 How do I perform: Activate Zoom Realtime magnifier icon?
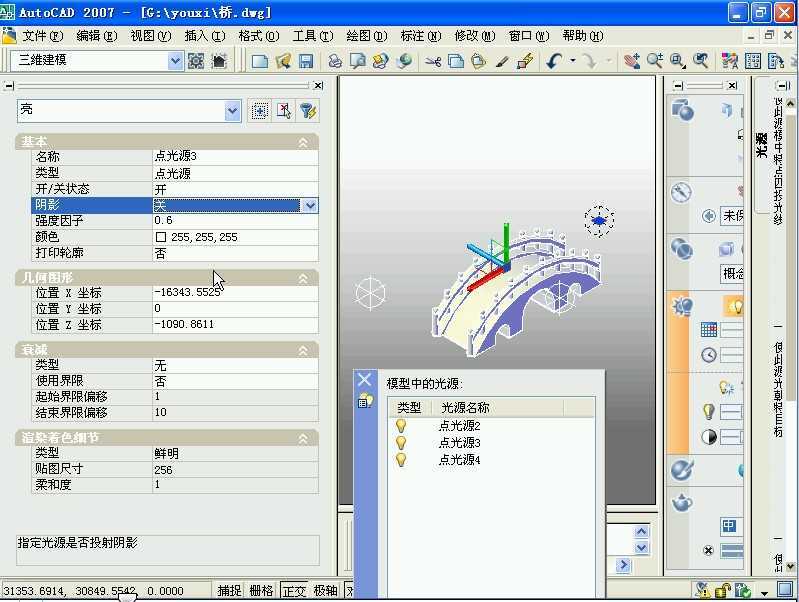655,61
